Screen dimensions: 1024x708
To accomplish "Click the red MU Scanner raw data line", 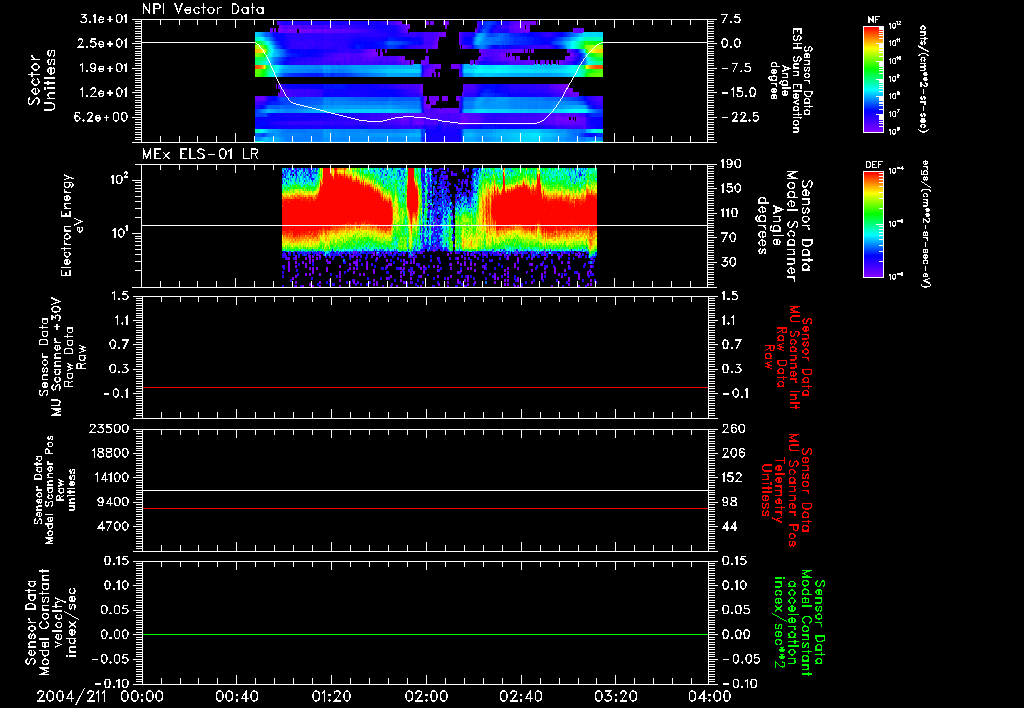I will coord(425,387).
